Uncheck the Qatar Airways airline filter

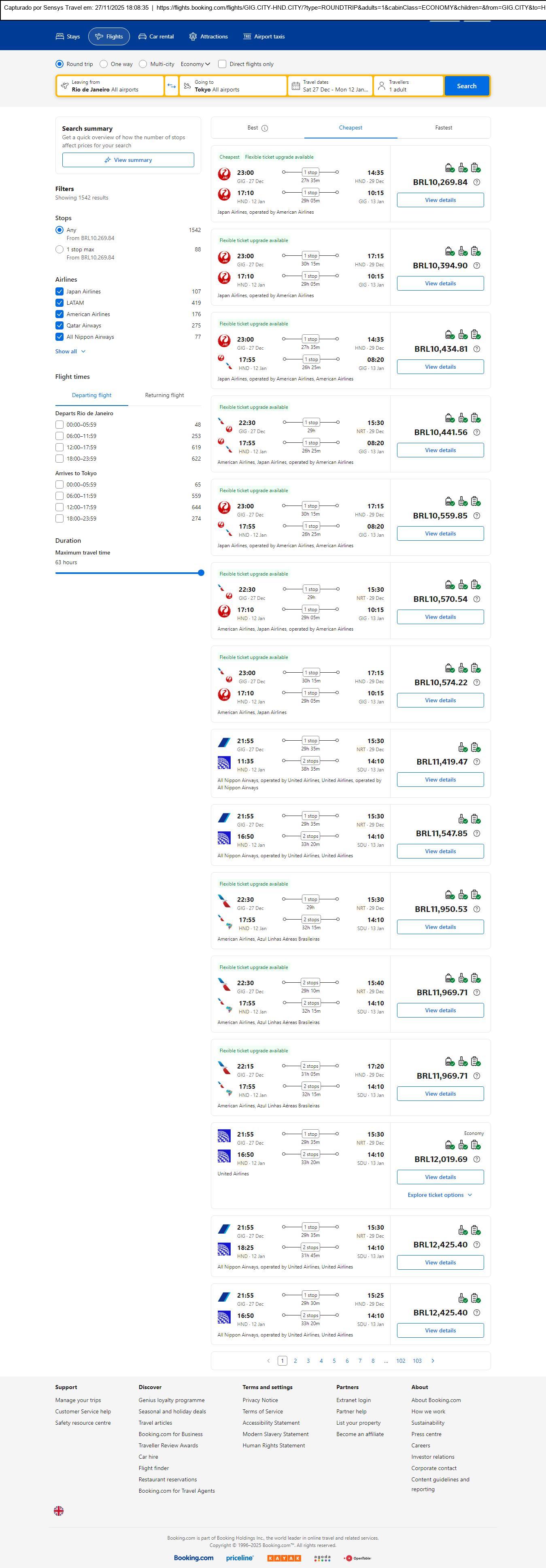pyautogui.click(x=59, y=326)
